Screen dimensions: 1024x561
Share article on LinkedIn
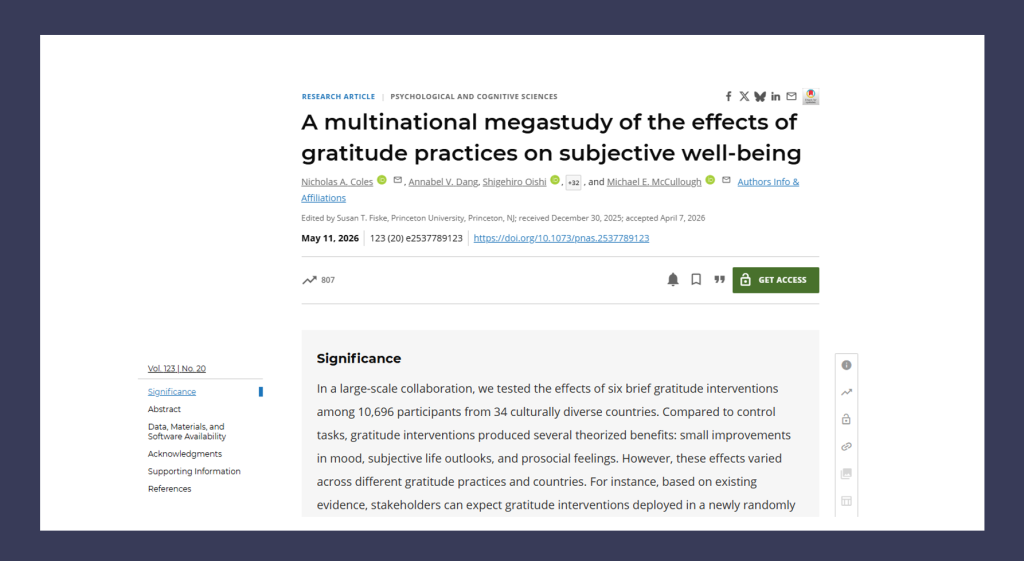[775, 97]
